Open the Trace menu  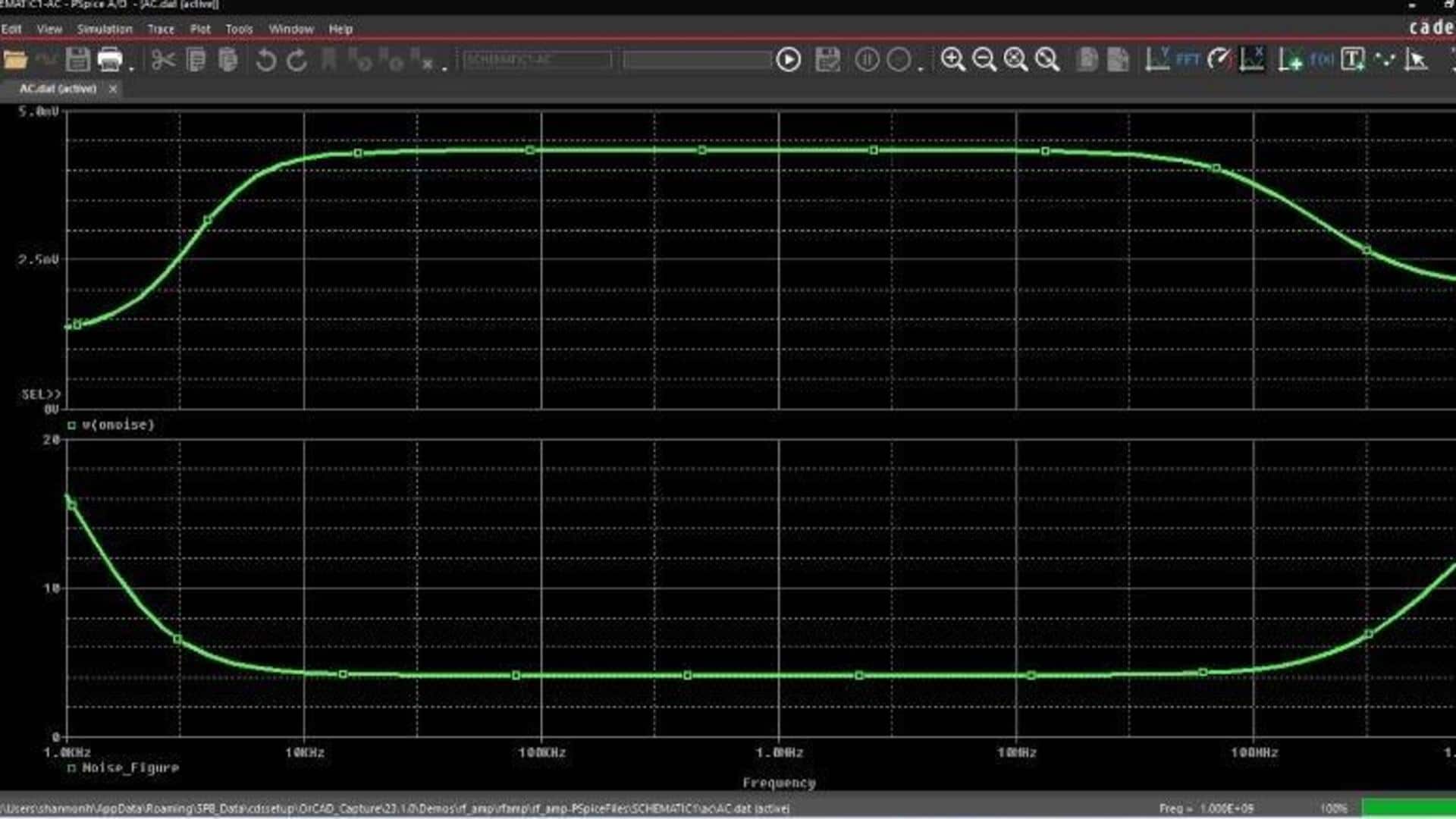(161, 29)
